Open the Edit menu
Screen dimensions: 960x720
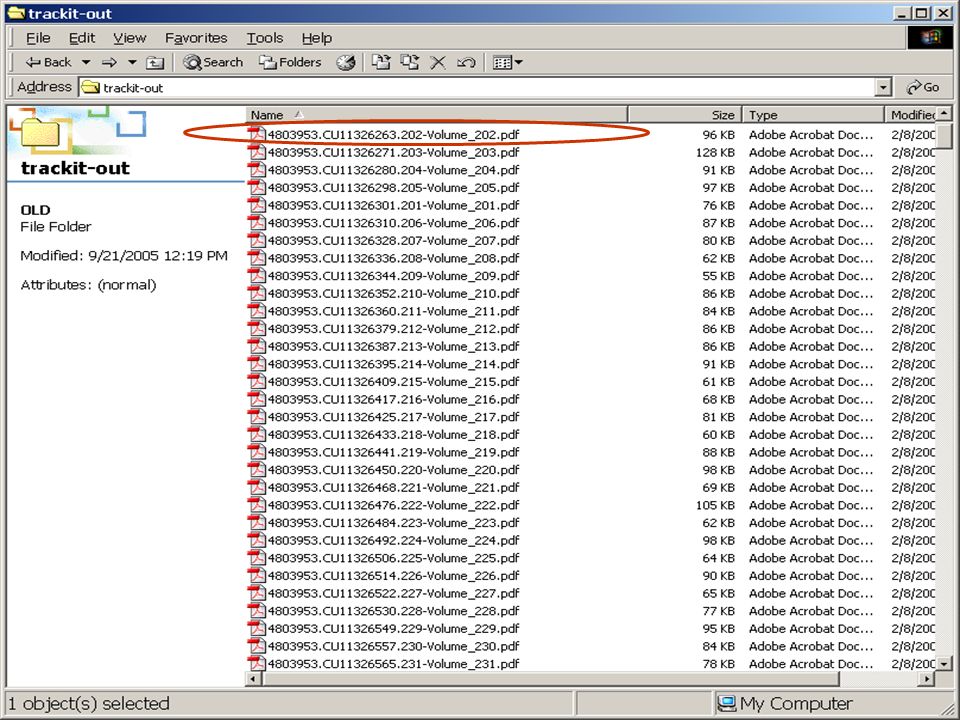pos(81,38)
